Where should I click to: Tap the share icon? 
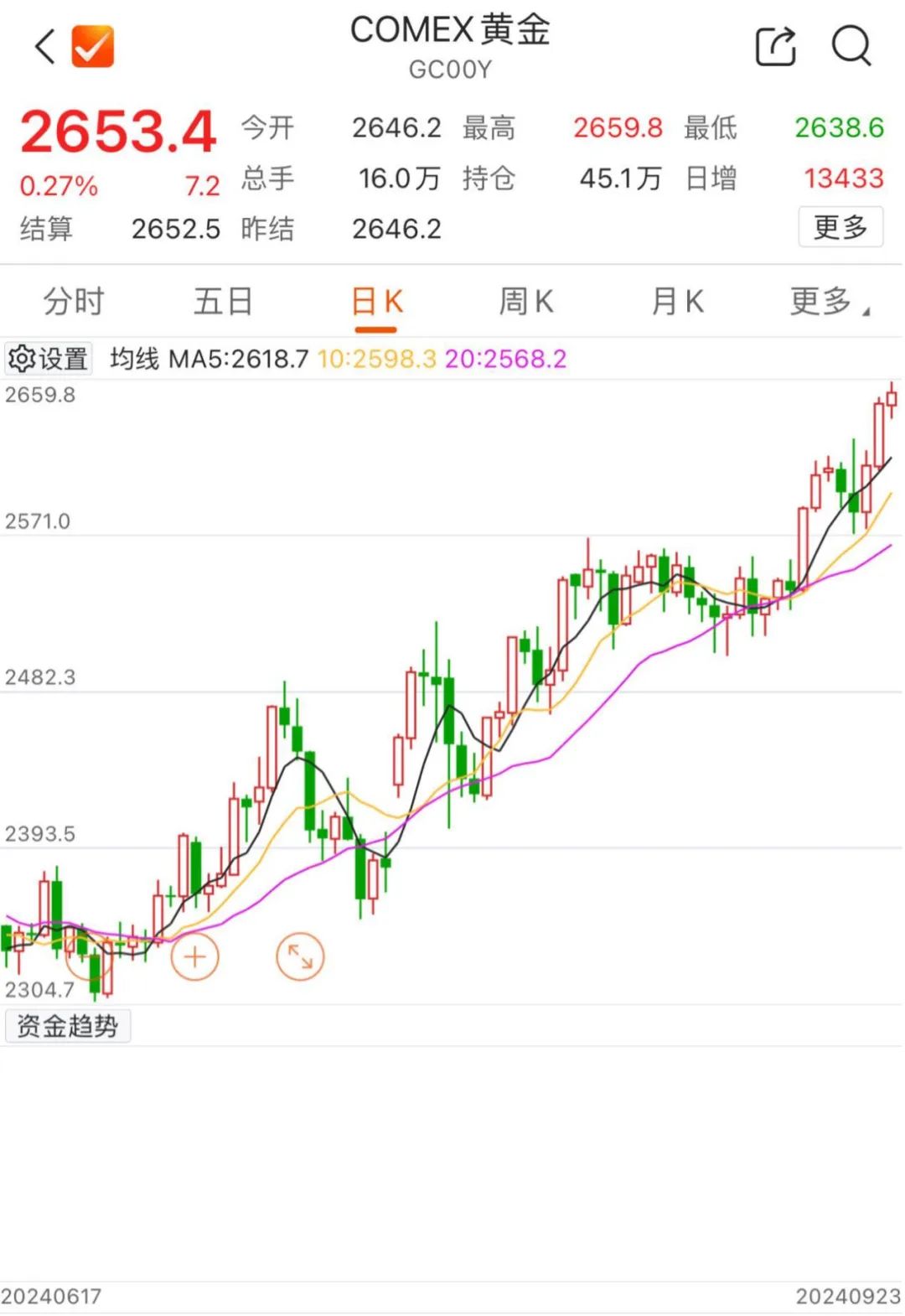[775, 46]
